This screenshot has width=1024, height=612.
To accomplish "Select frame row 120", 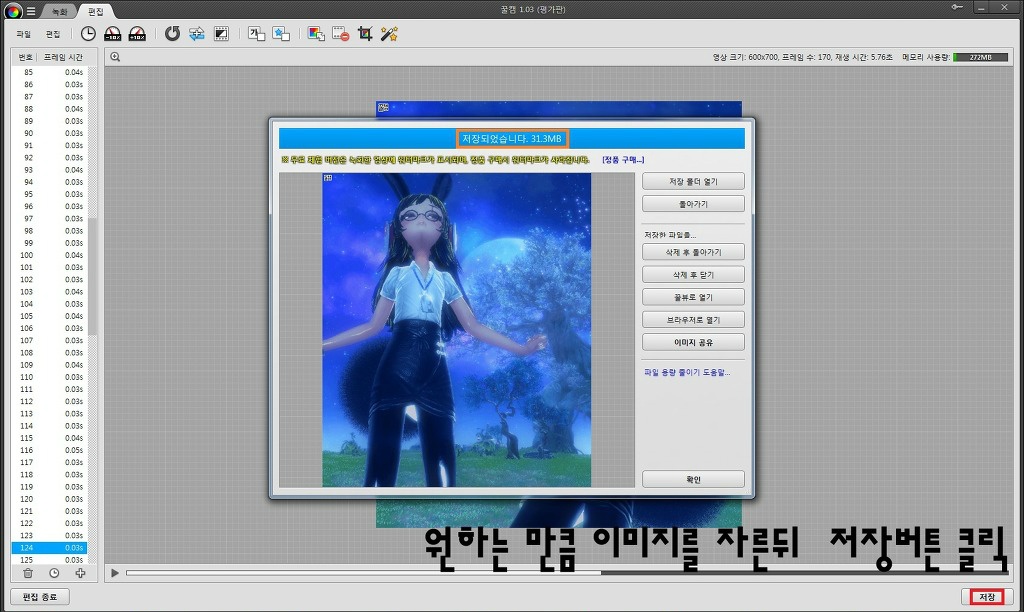I will click(49, 499).
